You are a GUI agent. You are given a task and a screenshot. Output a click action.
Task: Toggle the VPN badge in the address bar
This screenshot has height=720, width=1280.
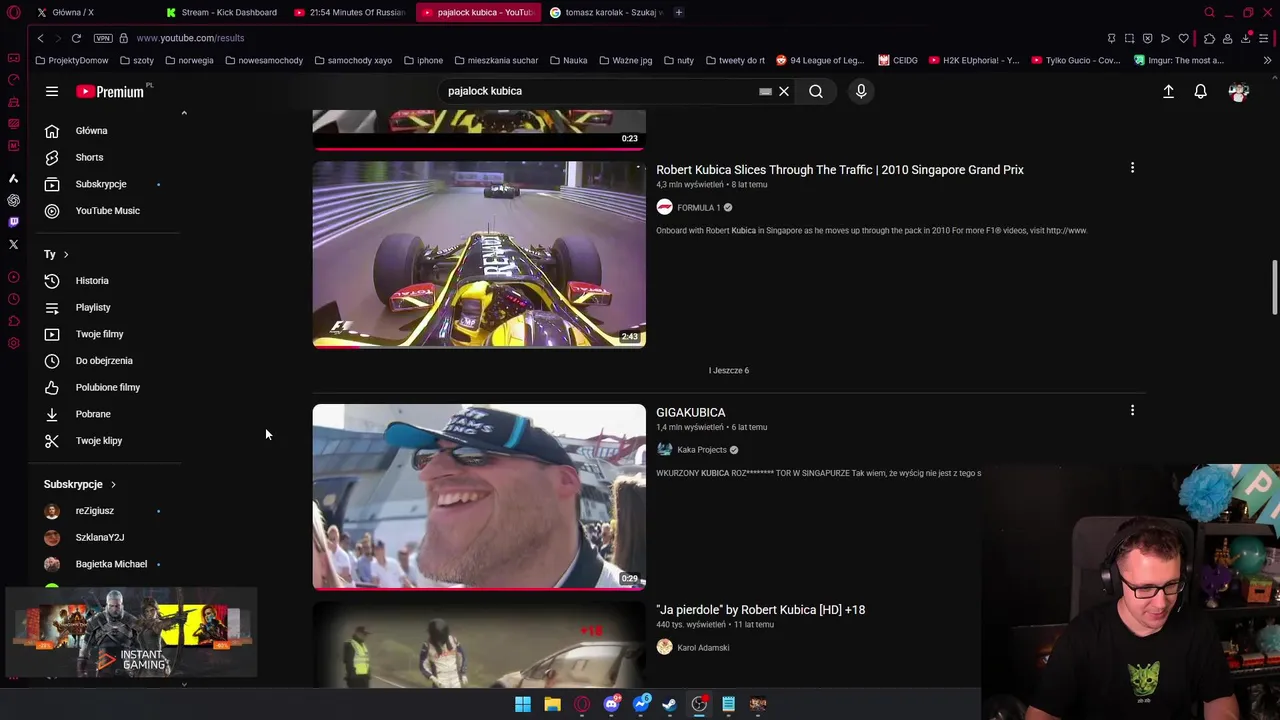tap(103, 38)
